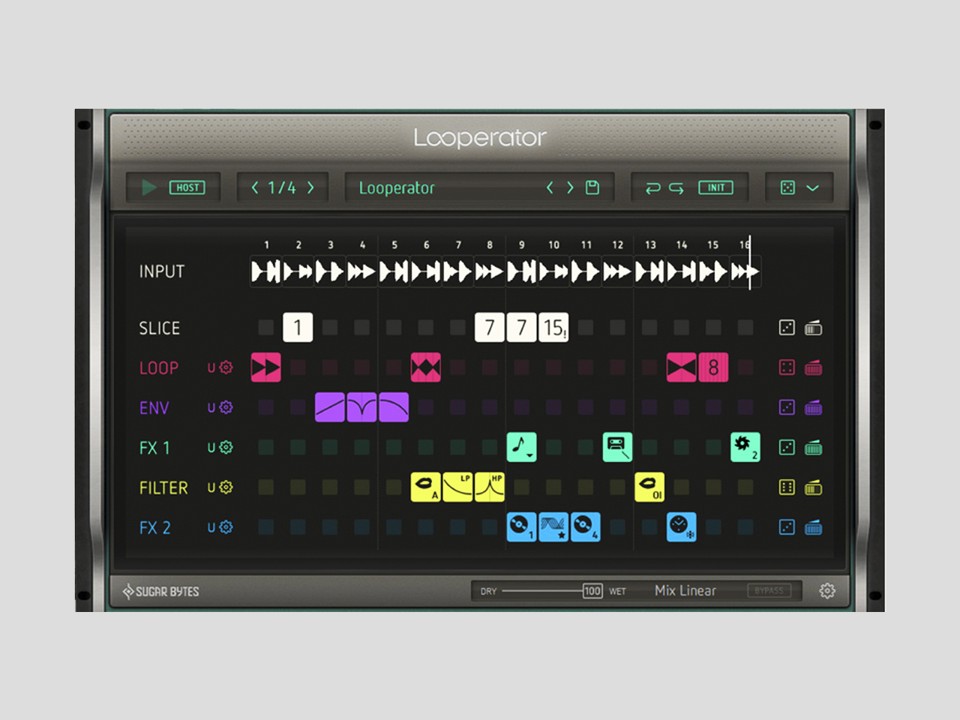
Task: Toggle the FILTER row U button
Action: pos(211,488)
